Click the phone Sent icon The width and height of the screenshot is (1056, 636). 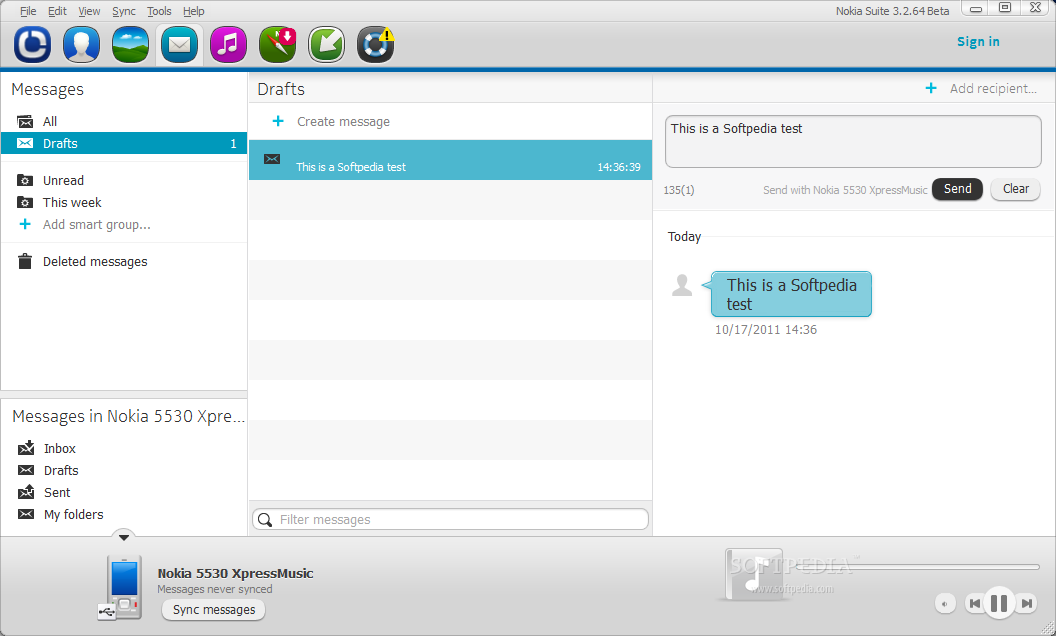point(26,492)
